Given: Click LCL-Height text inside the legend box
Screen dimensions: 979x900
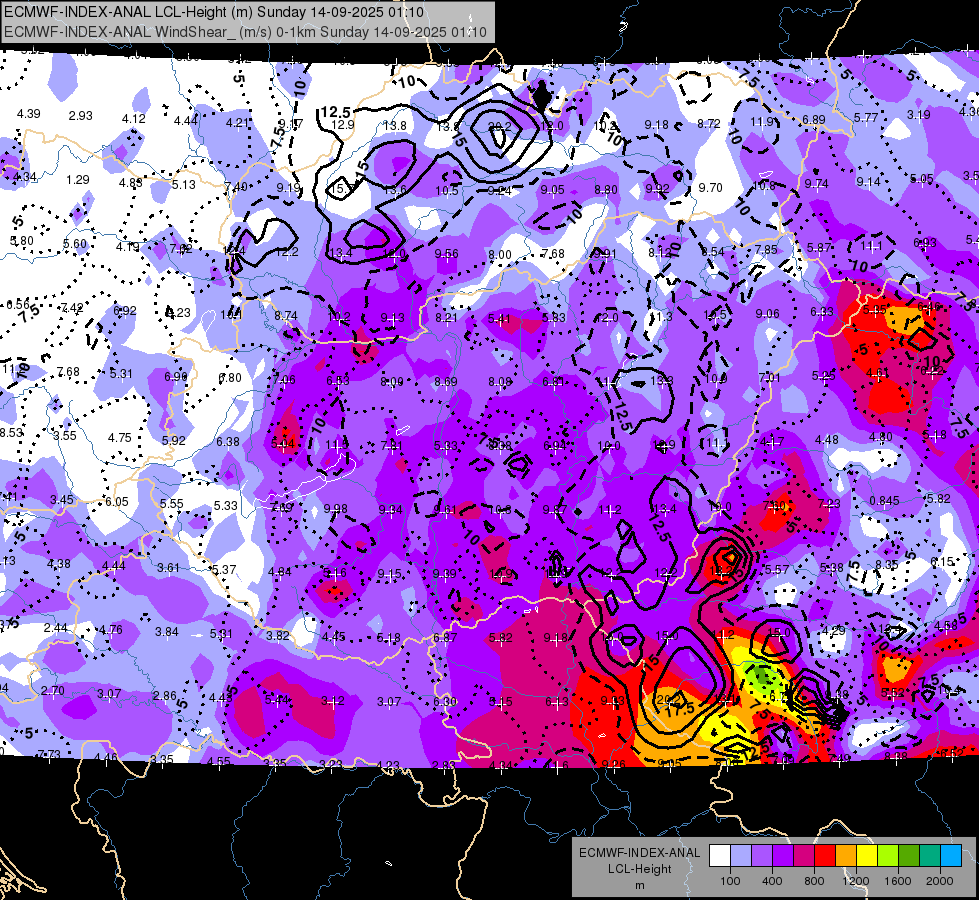Looking at the screenshot, I should (x=639, y=869).
